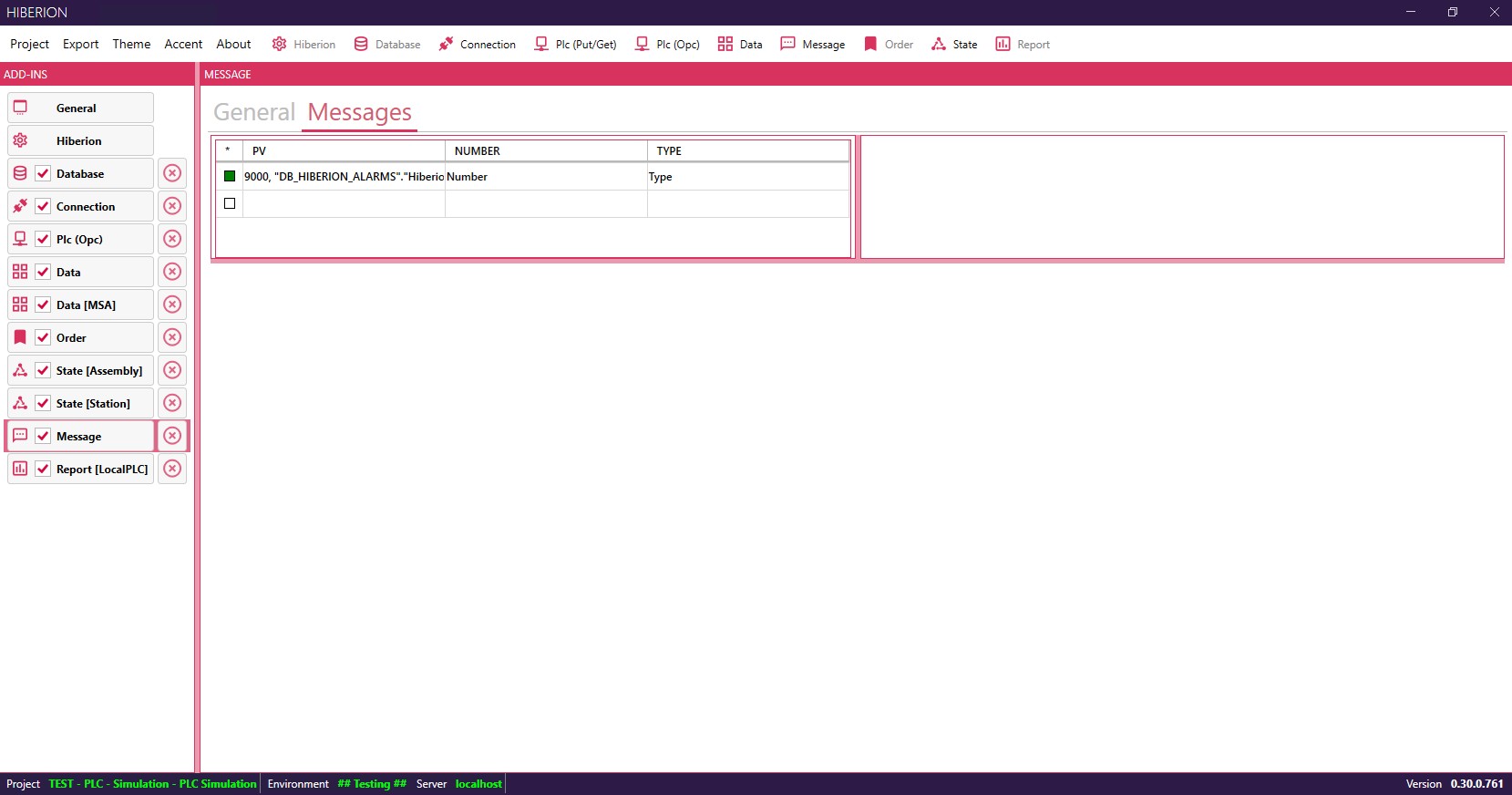Remove the Database add-in with its X icon
This screenshot has width=1512, height=795.
(172, 173)
